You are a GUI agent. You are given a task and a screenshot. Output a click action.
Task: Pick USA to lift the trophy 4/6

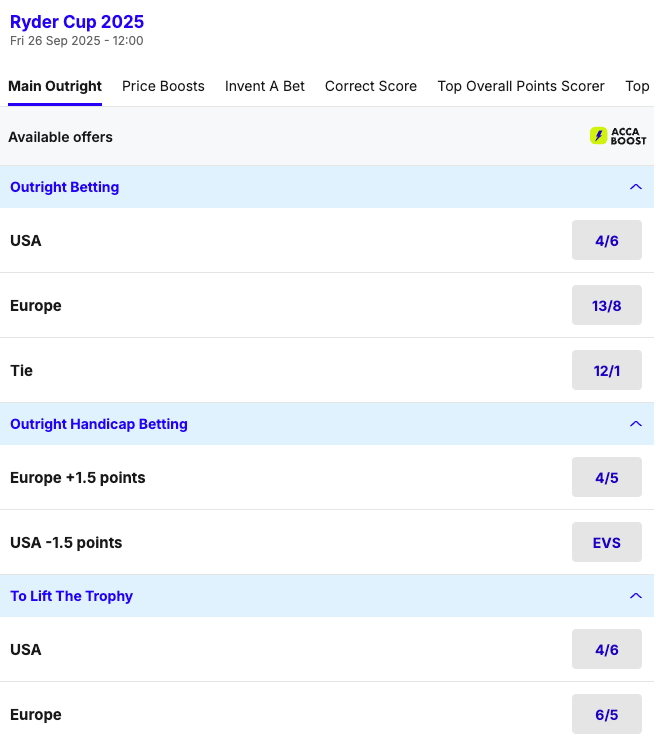606,650
